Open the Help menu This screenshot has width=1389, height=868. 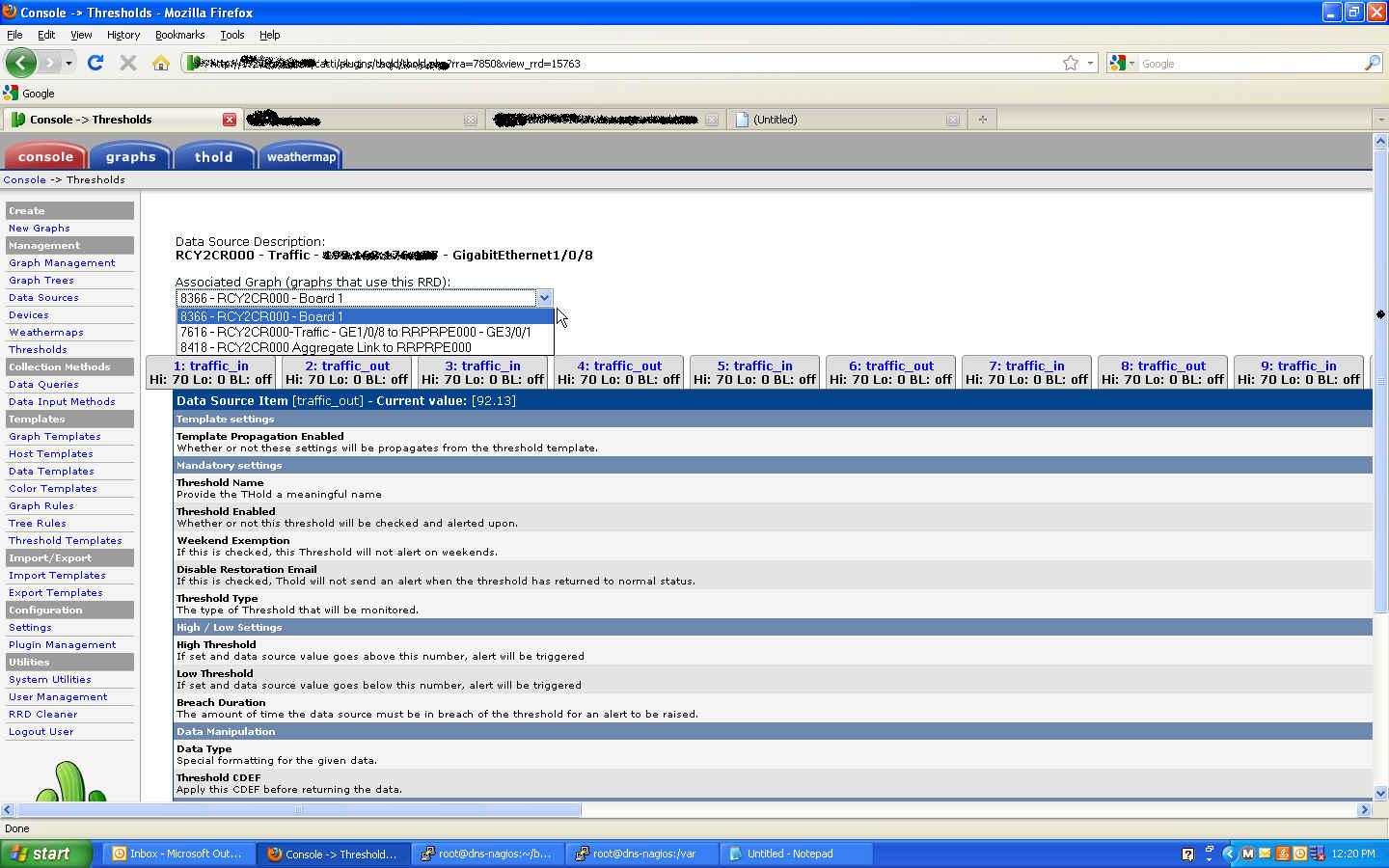coord(270,35)
